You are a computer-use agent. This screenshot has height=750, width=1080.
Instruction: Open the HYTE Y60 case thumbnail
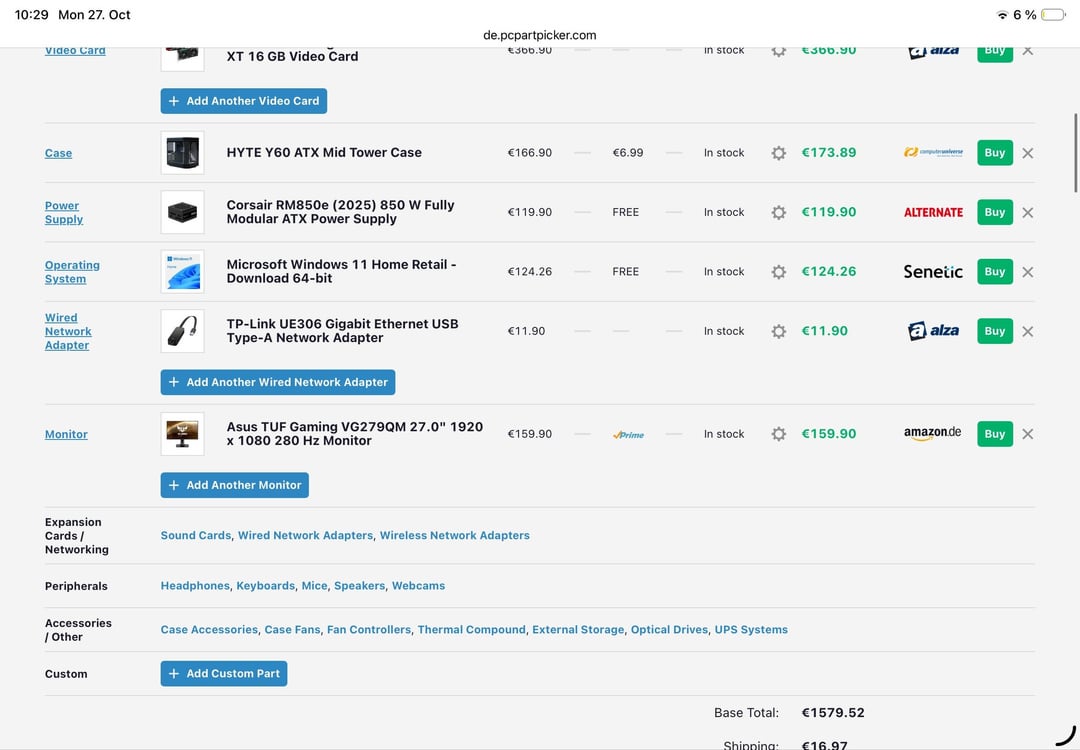[x=182, y=153]
